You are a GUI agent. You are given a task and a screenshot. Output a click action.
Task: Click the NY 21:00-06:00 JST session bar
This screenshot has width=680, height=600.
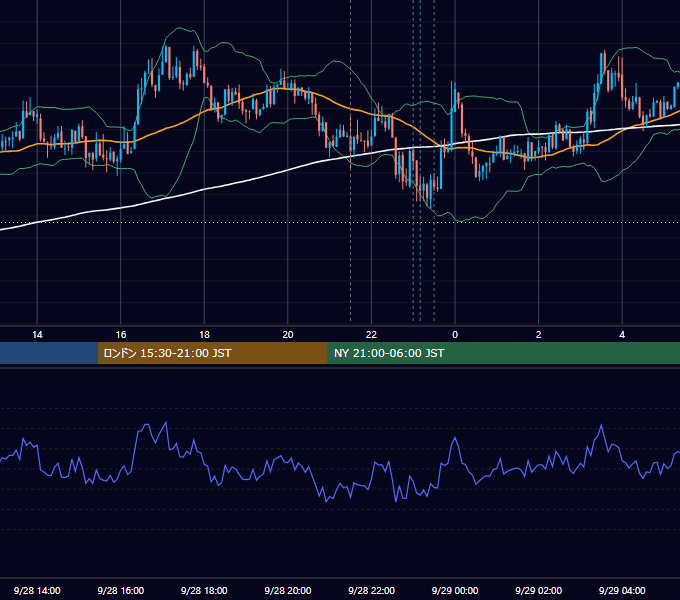[x=503, y=353]
